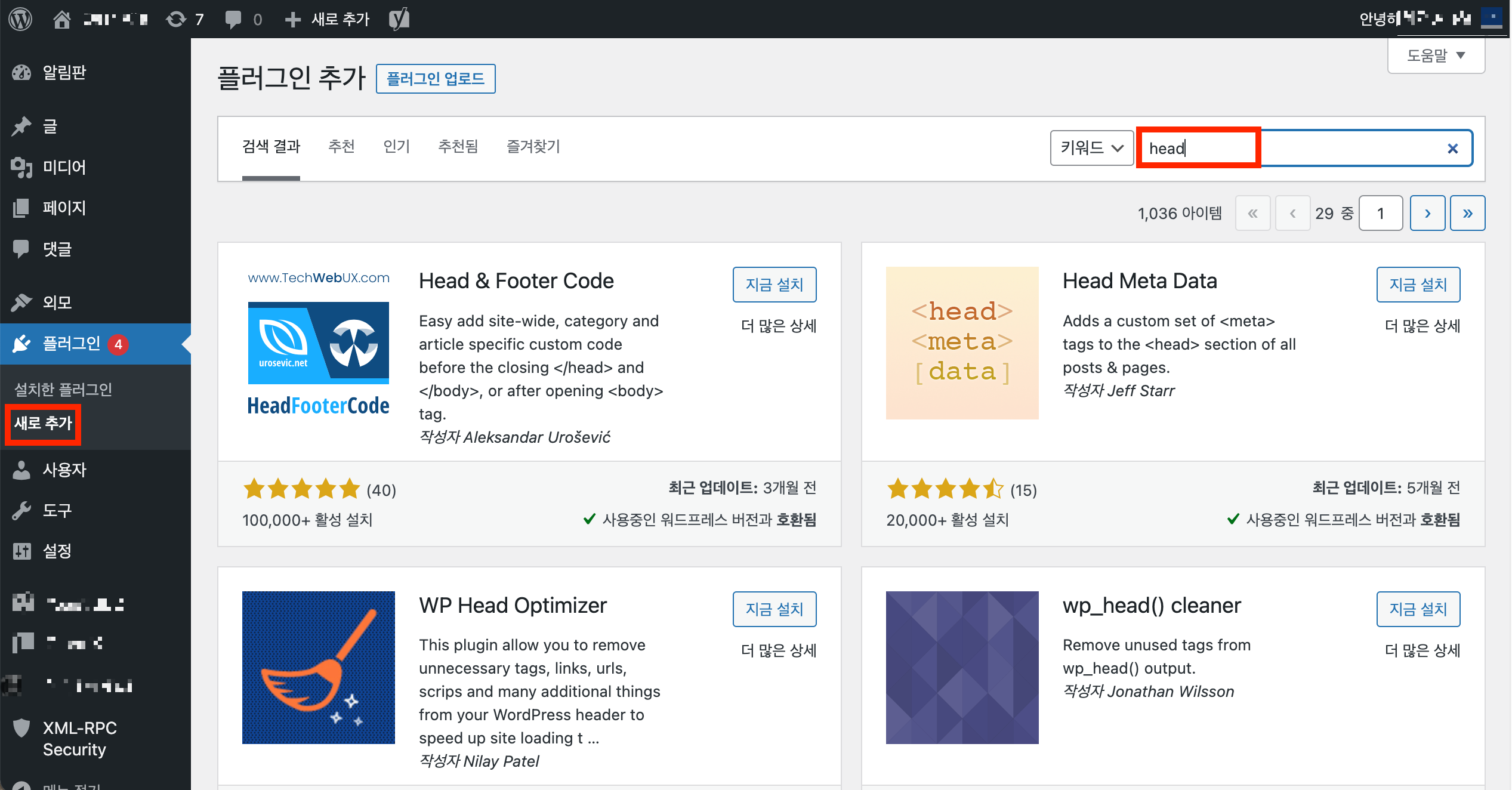Switch to the 즐겨찾기 tab
The height and width of the screenshot is (790, 1512).
533,146
